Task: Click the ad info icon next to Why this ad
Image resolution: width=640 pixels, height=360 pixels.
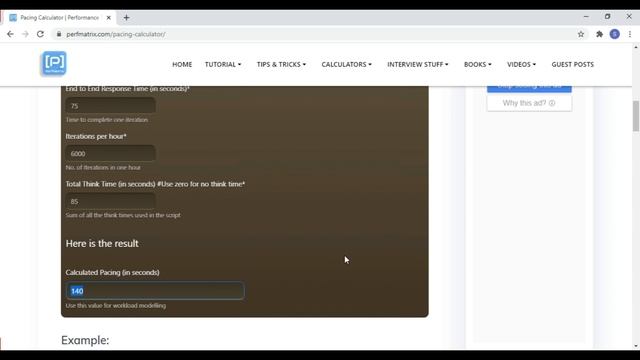Action: pyautogui.click(x=552, y=103)
